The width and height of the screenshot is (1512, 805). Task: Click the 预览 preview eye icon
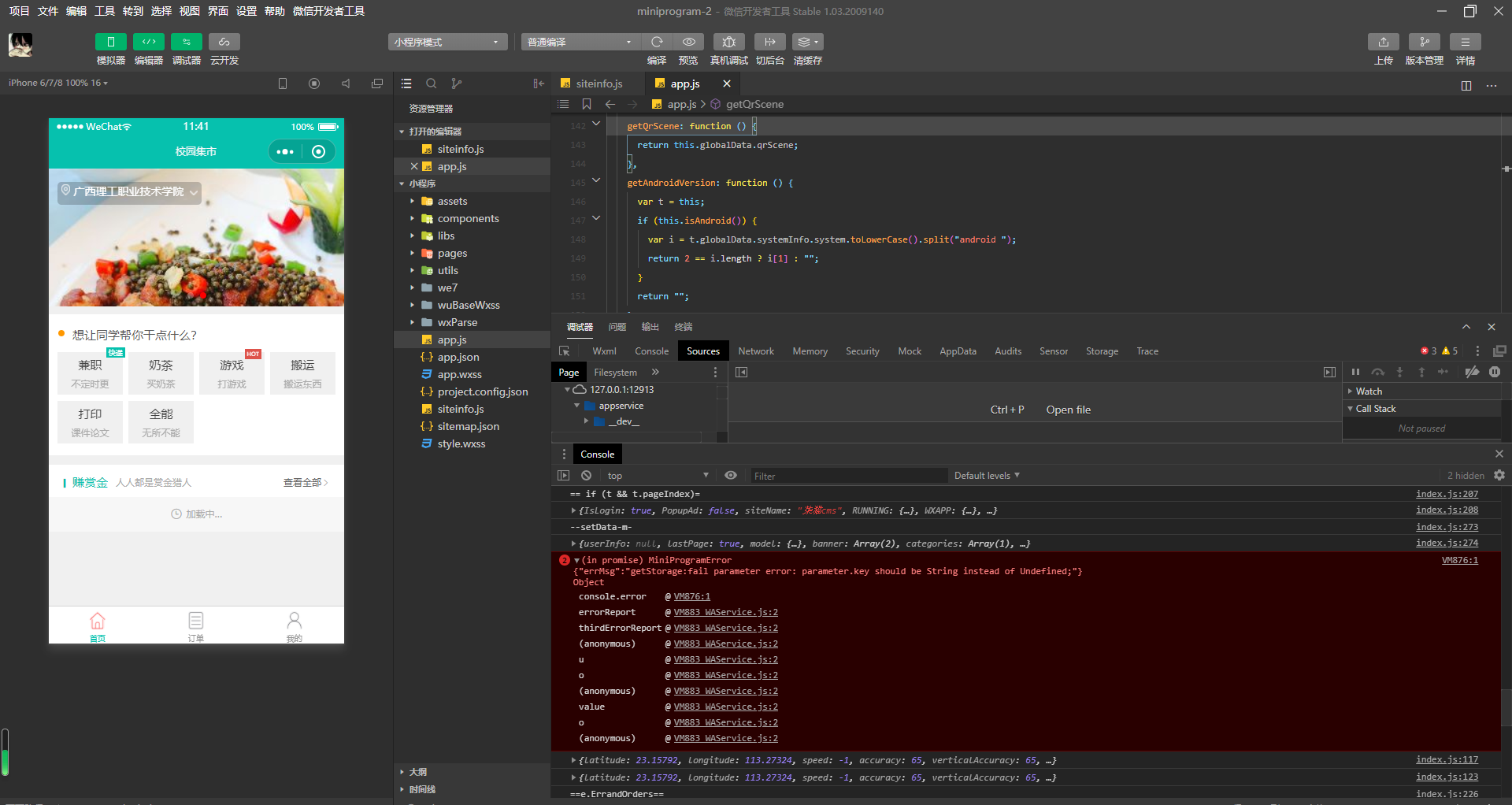click(x=688, y=42)
